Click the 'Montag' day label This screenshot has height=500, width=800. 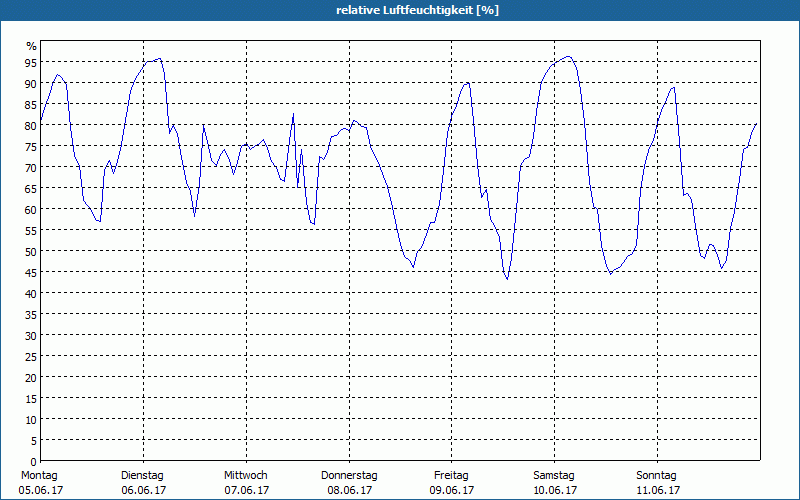(39, 475)
